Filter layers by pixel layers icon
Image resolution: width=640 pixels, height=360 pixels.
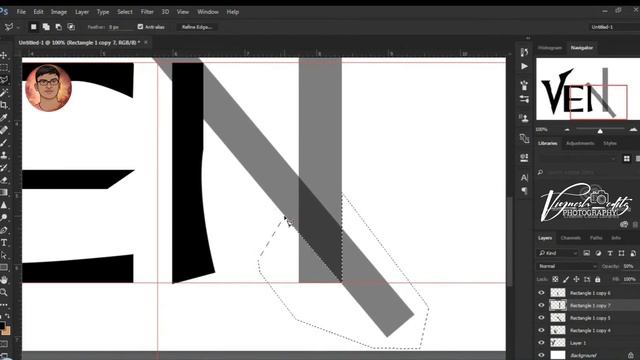pos(587,253)
